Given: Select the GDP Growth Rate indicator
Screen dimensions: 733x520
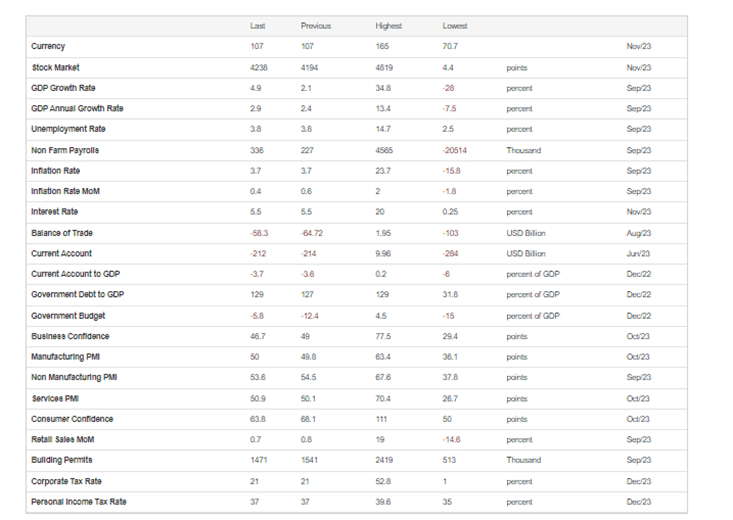Looking at the screenshot, I should point(63,88).
